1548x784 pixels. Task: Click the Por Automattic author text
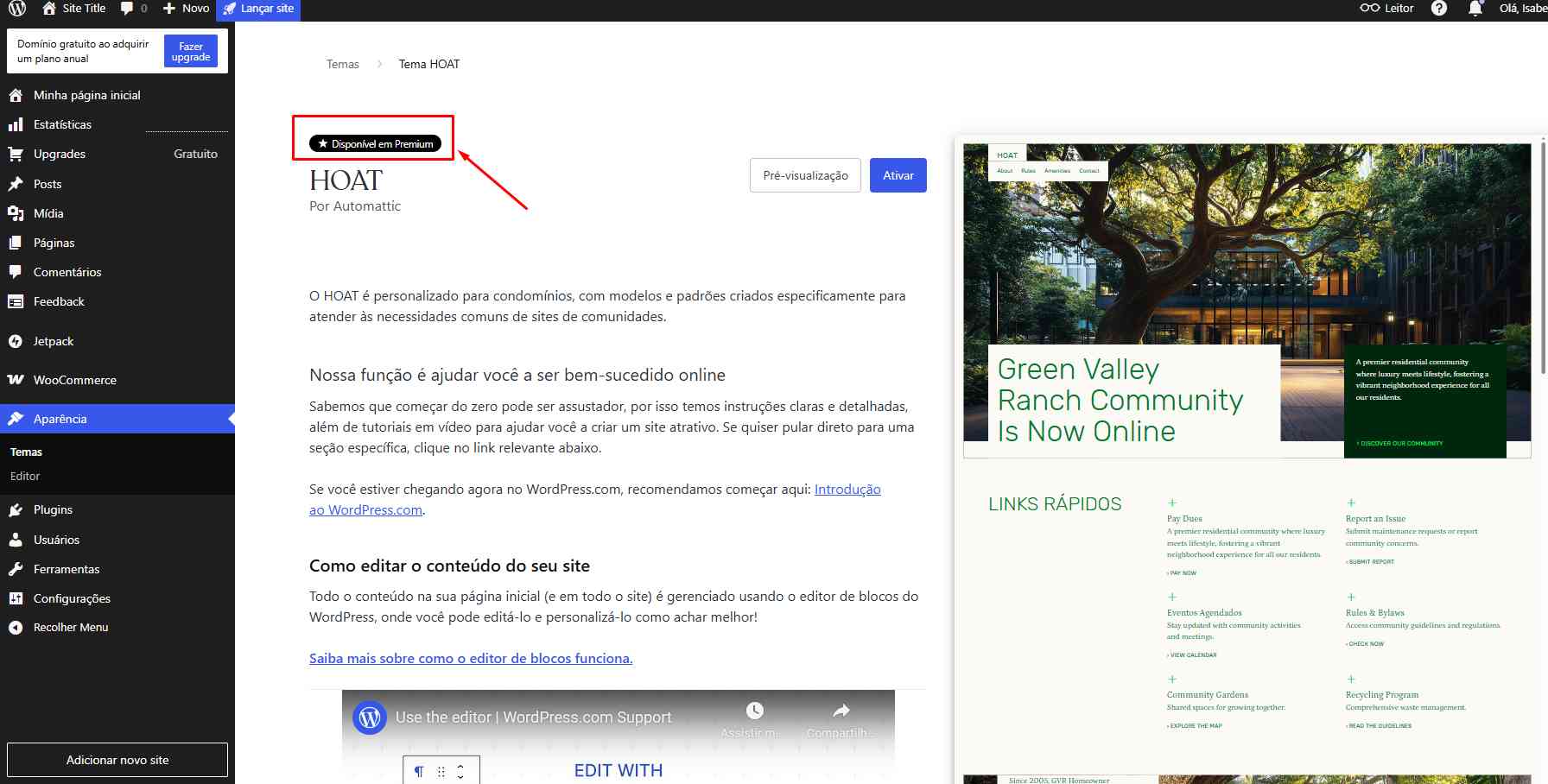(355, 206)
